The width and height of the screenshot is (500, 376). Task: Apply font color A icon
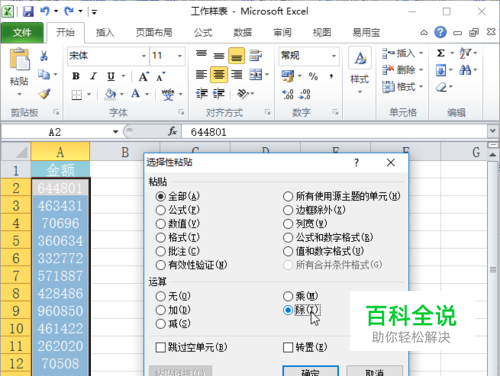tap(136, 94)
